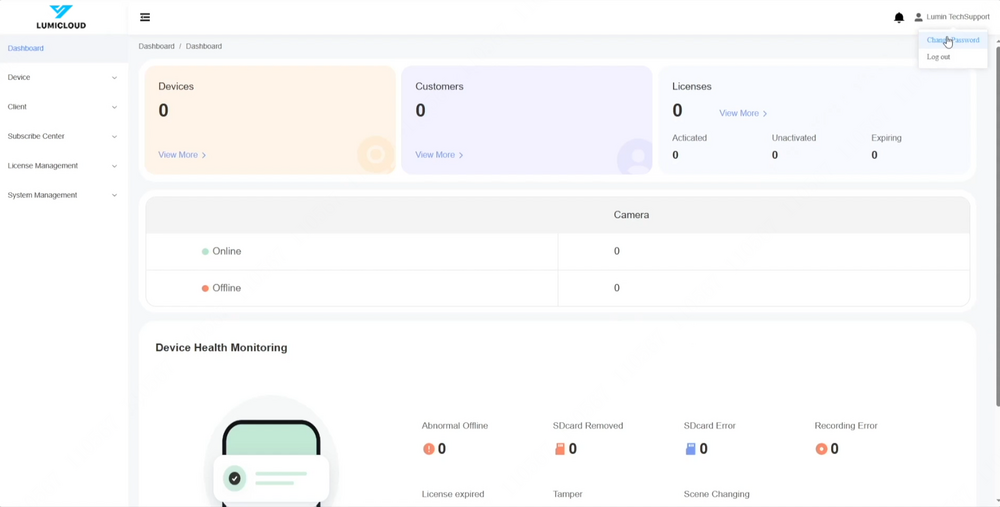Click the SDcard Removed icon
This screenshot has height=507, width=1000.
click(560, 449)
